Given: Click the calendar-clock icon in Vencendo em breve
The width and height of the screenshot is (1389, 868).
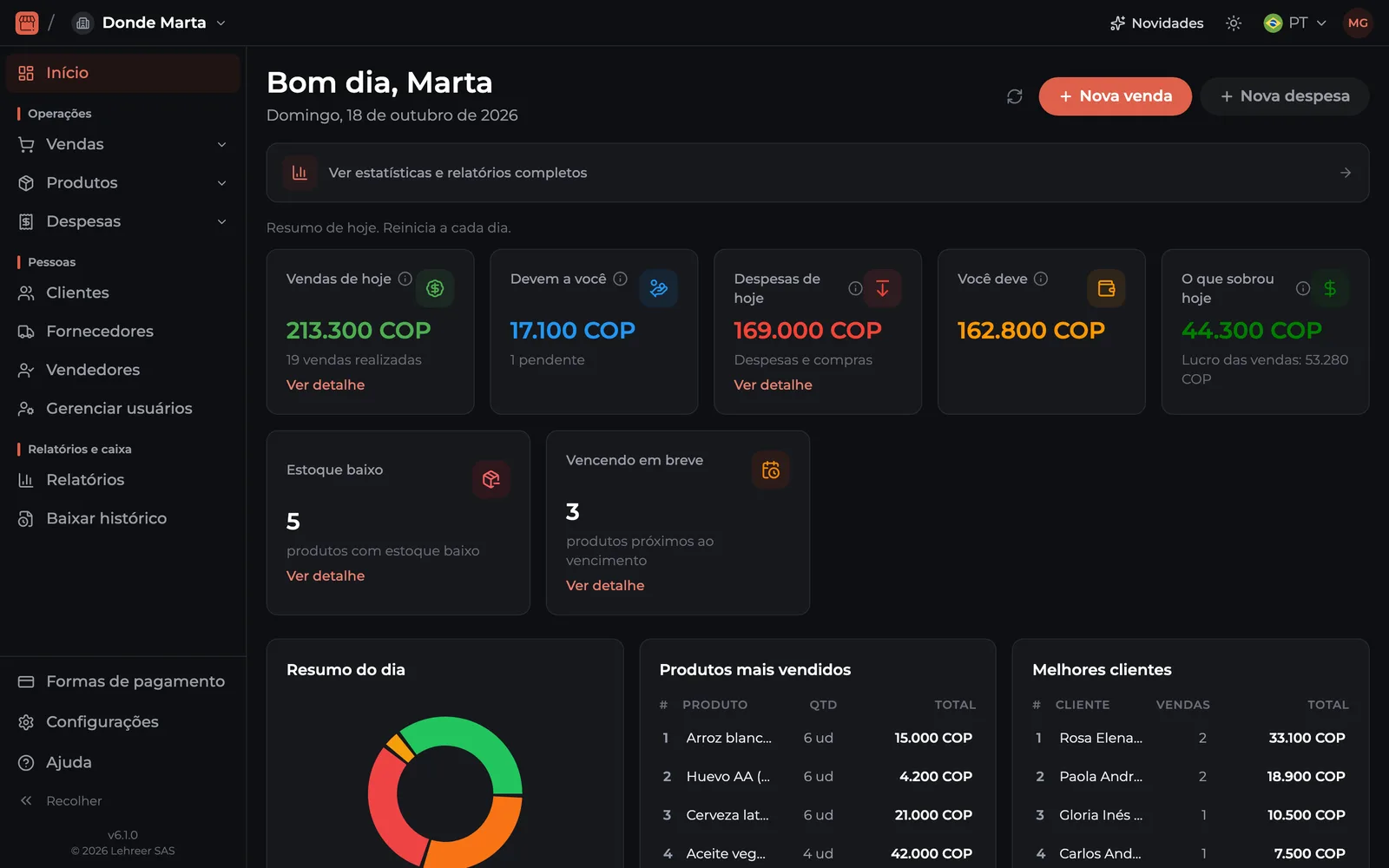Looking at the screenshot, I should pos(771,470).
